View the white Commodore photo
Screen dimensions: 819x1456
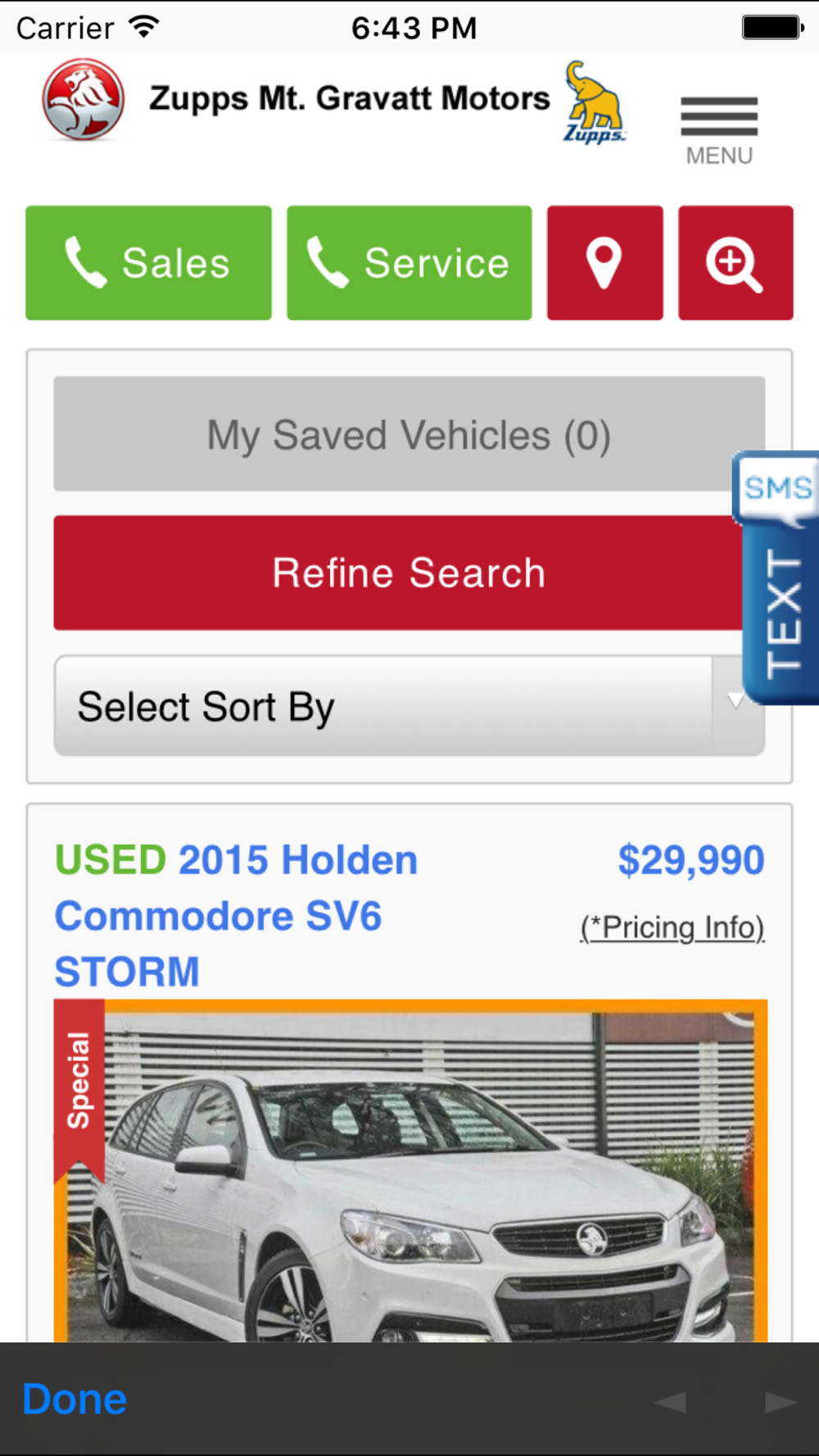coord(410,1171)
